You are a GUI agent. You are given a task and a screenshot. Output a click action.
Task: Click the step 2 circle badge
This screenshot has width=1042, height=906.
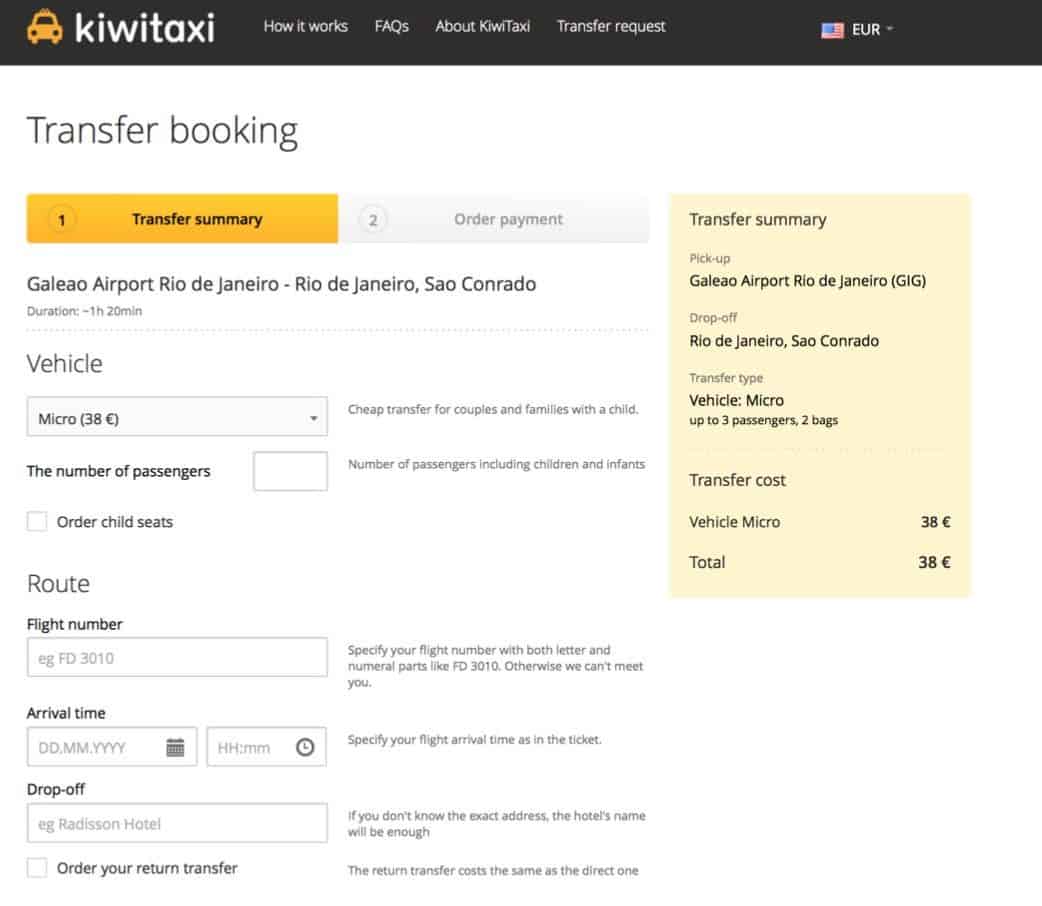click(373, 220)
